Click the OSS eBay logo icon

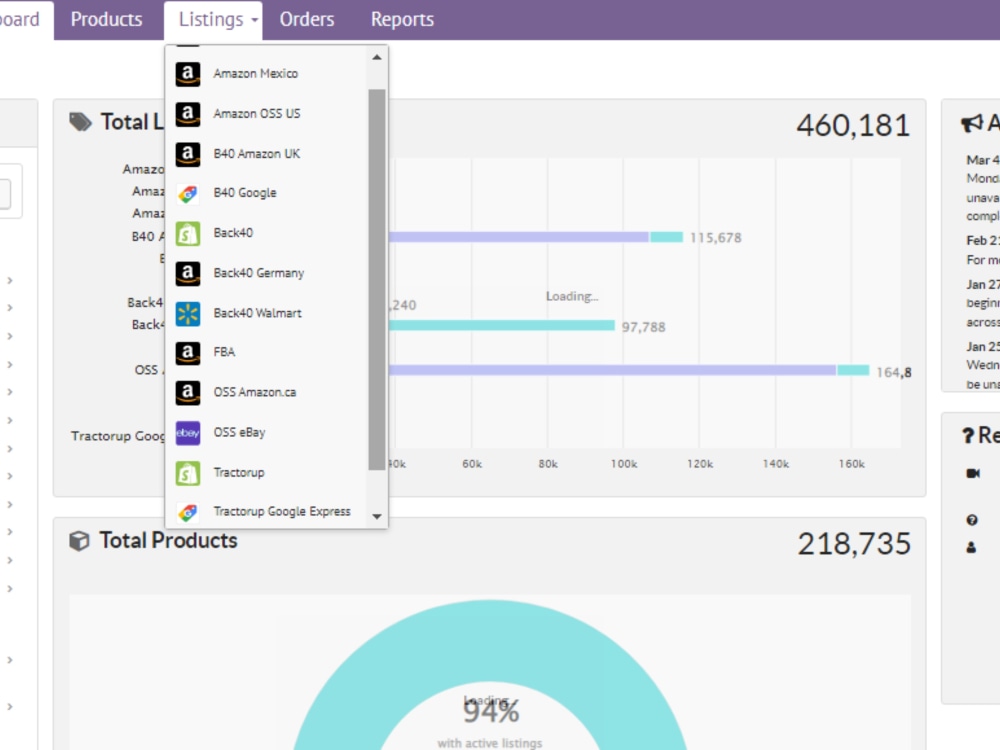pos(188,433)
